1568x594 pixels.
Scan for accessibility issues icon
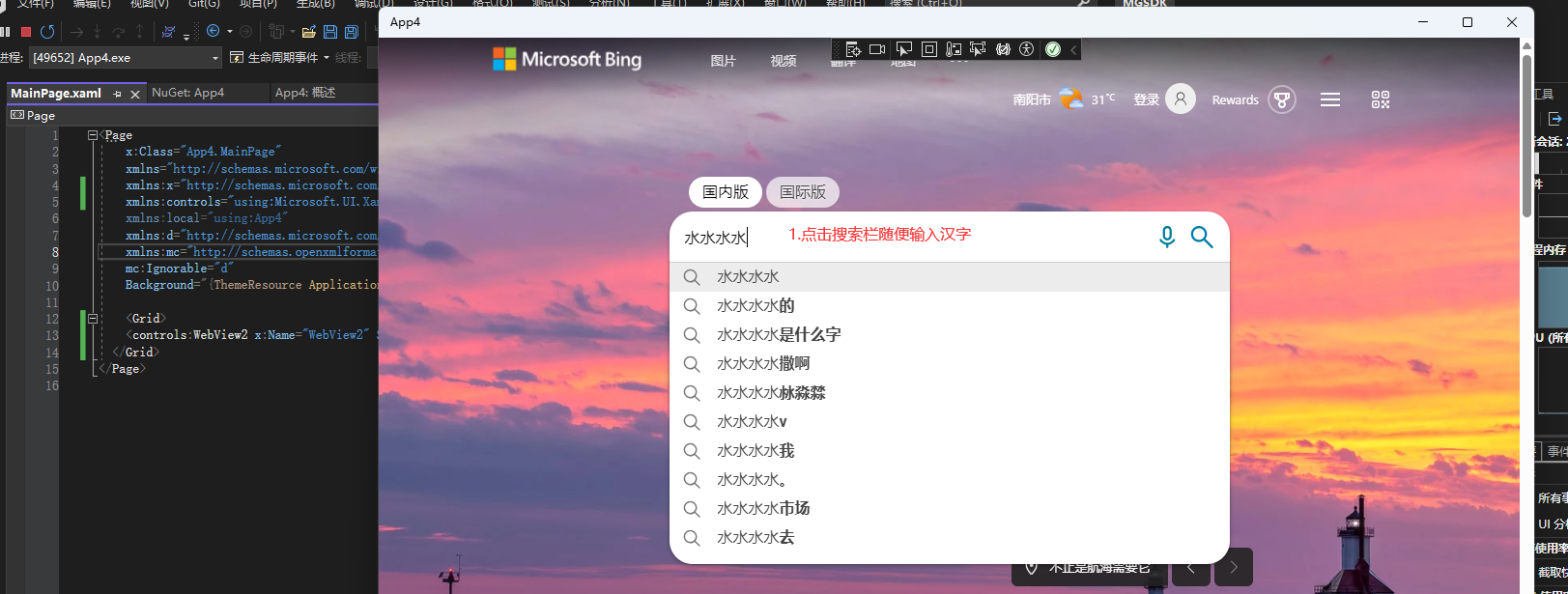pyautogui.click(x=1027, y=49)
